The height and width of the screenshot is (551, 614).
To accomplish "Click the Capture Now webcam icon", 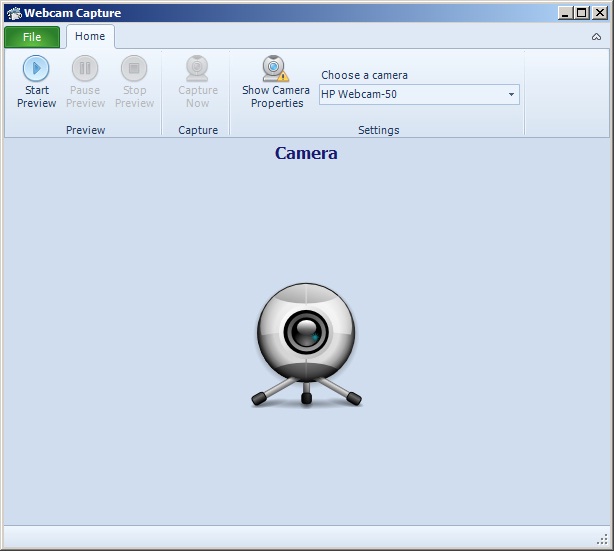I will (198, 69).
